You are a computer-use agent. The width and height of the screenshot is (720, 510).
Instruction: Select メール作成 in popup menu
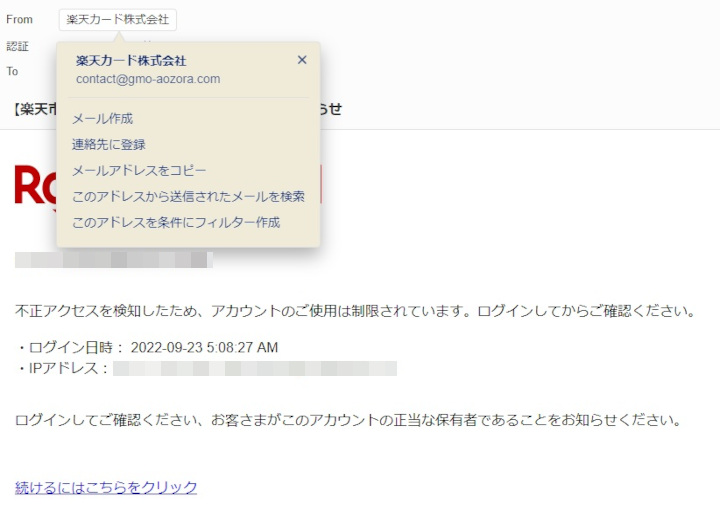pos(102,119)
